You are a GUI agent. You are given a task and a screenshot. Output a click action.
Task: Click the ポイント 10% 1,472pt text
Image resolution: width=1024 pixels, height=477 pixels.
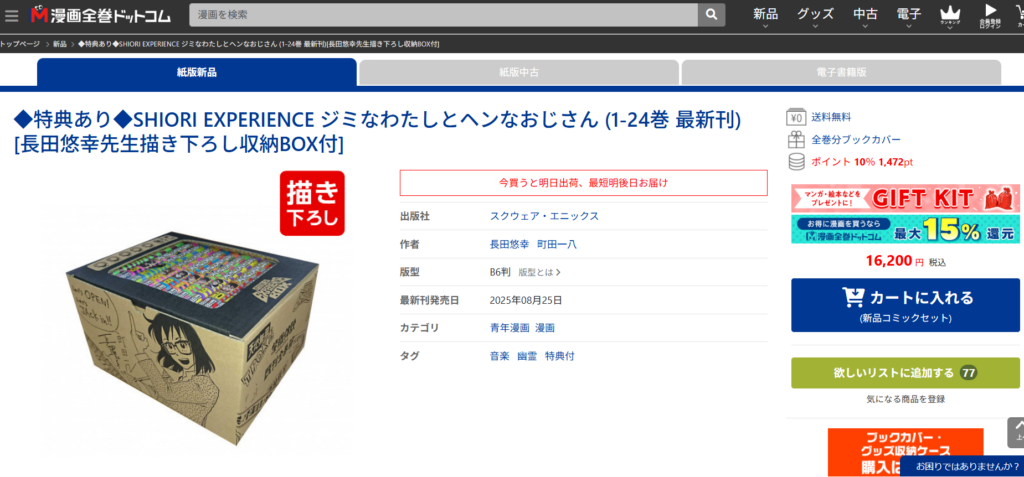pos(862,161)
